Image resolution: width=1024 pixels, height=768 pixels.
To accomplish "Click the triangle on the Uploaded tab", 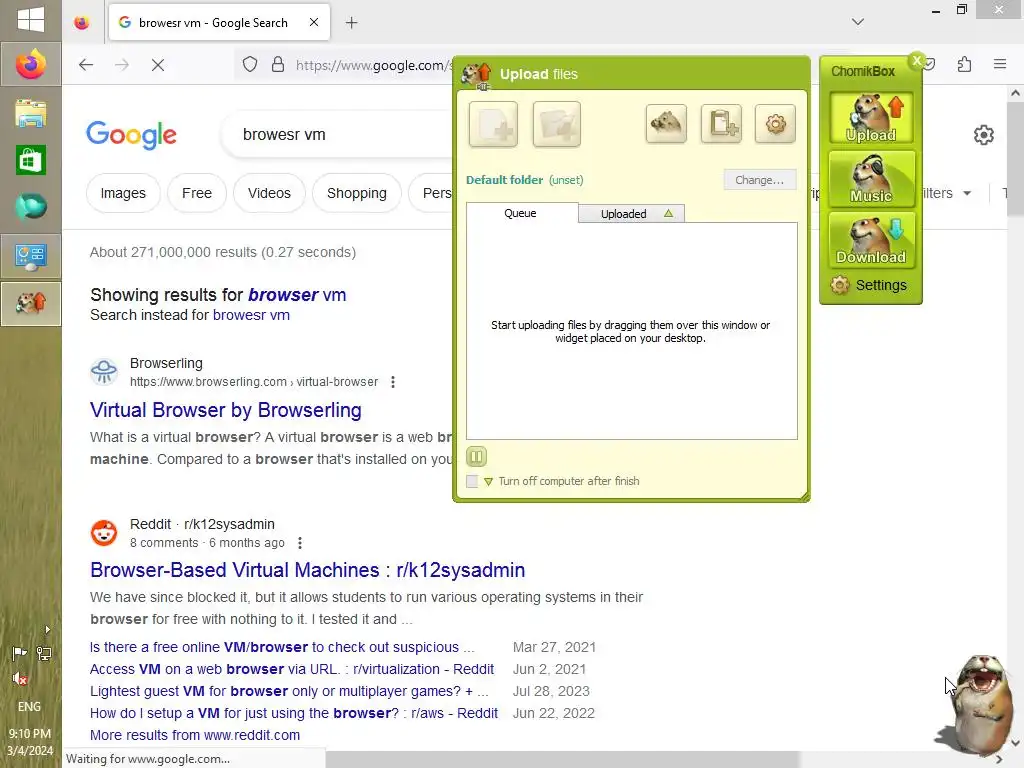I will pos(668,214).
